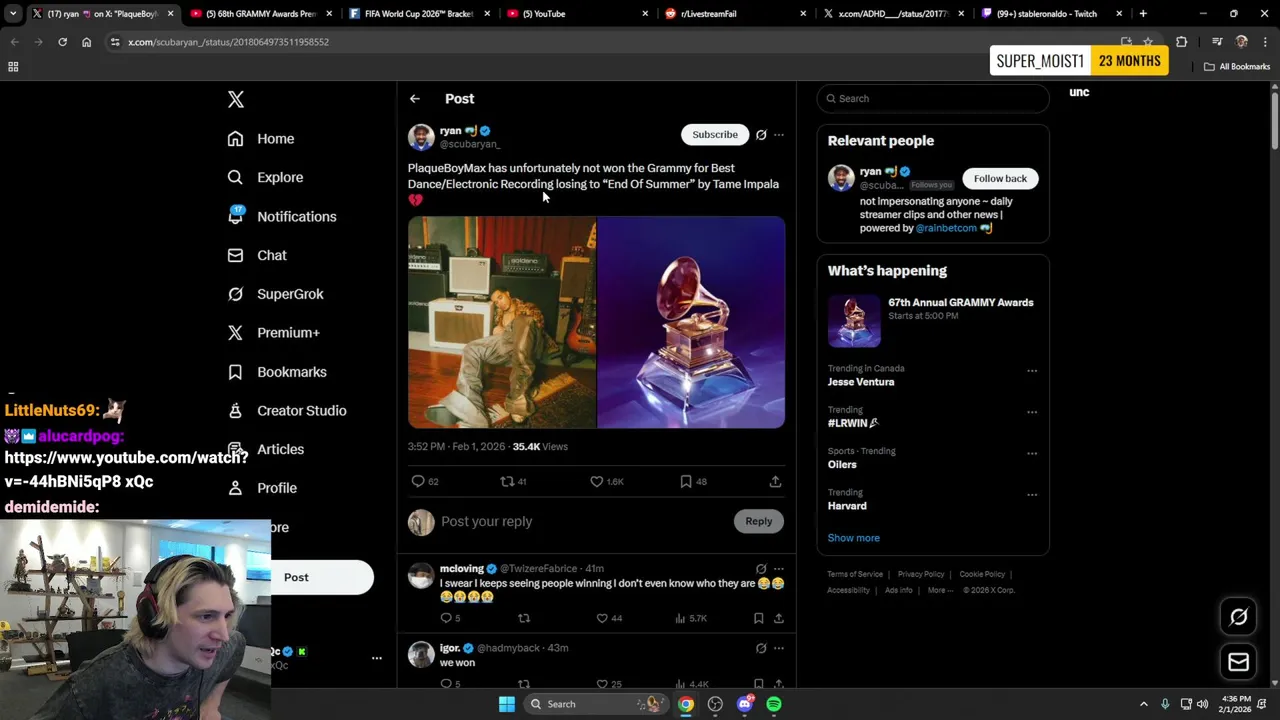This screenshot has width=1280, height=720.
Task: Bookmark the main post with 48 bookmarks
Action: pos(686,482)
